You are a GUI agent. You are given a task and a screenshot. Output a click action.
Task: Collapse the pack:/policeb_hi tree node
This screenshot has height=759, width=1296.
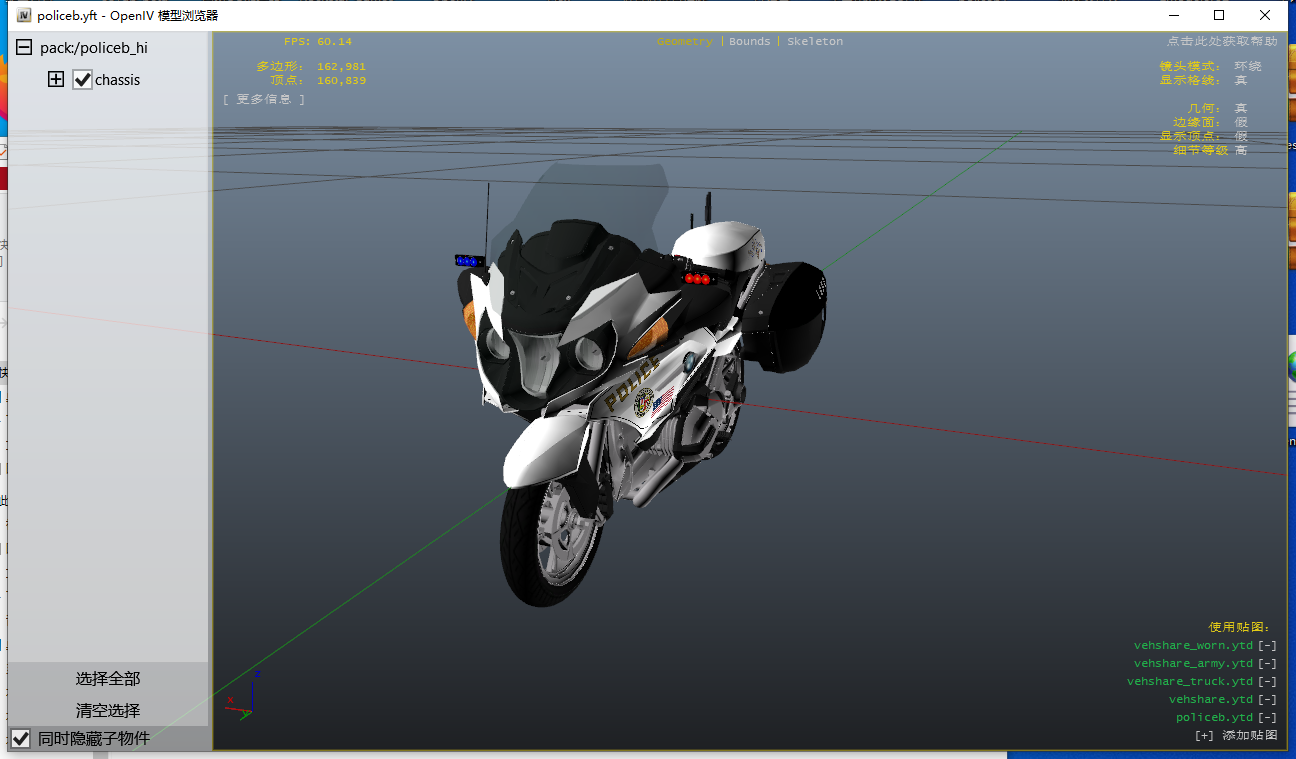click(23, 48)
